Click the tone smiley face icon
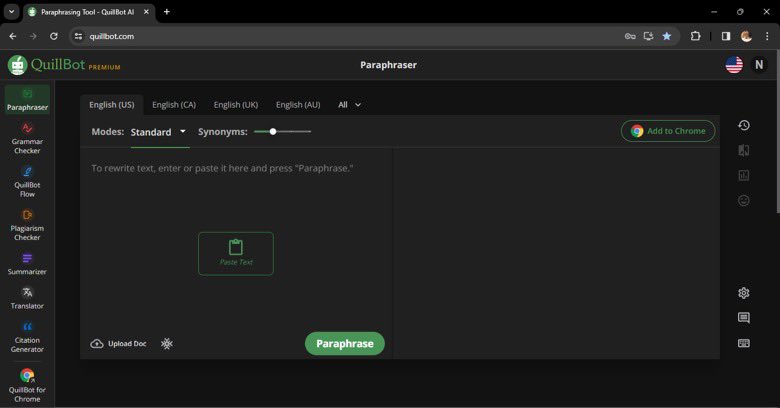 pyautogui.click(x=744, y=201)
